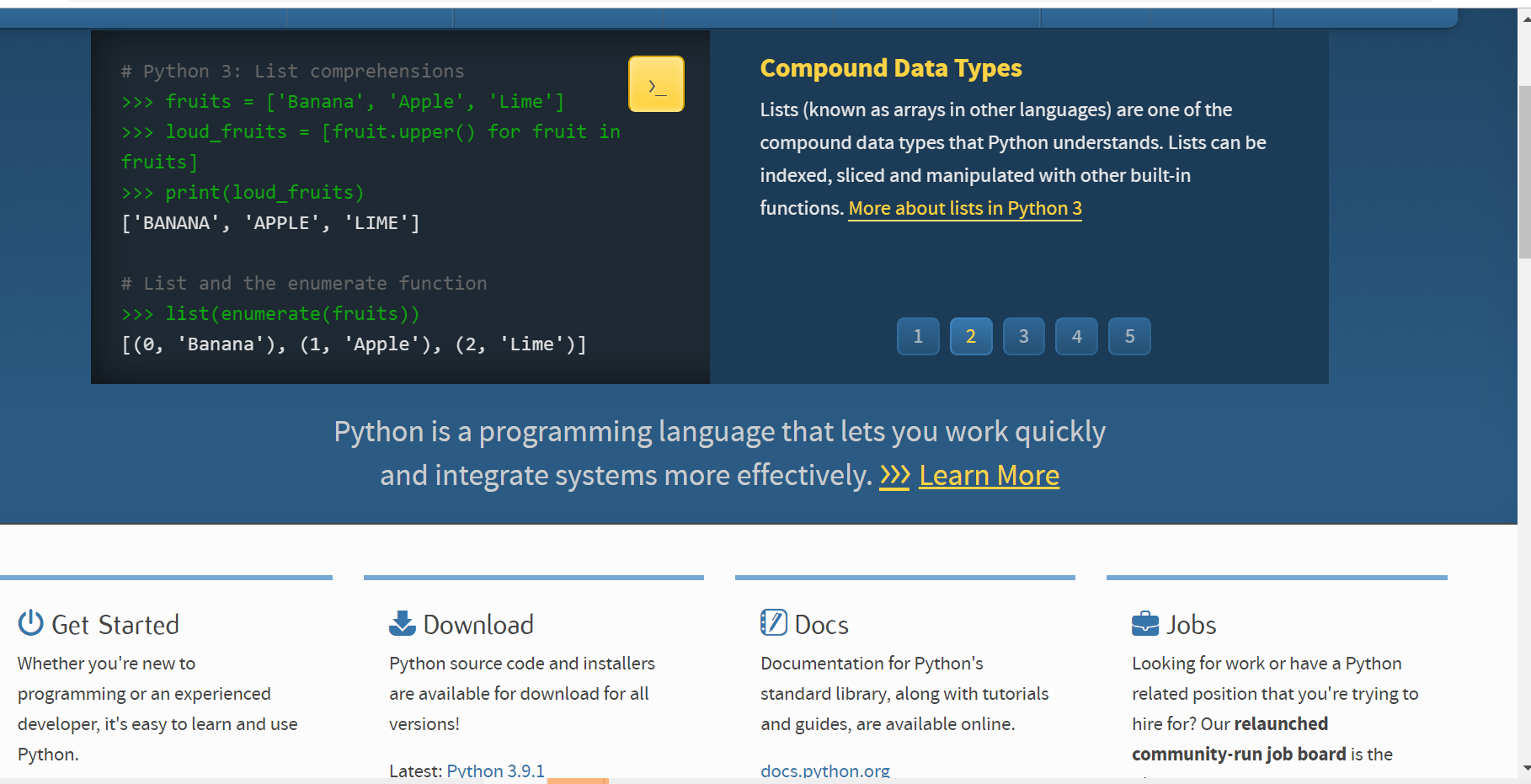Click the fruits = ['Banana', 'Apple', 'Lime'] line

[343, 102]
